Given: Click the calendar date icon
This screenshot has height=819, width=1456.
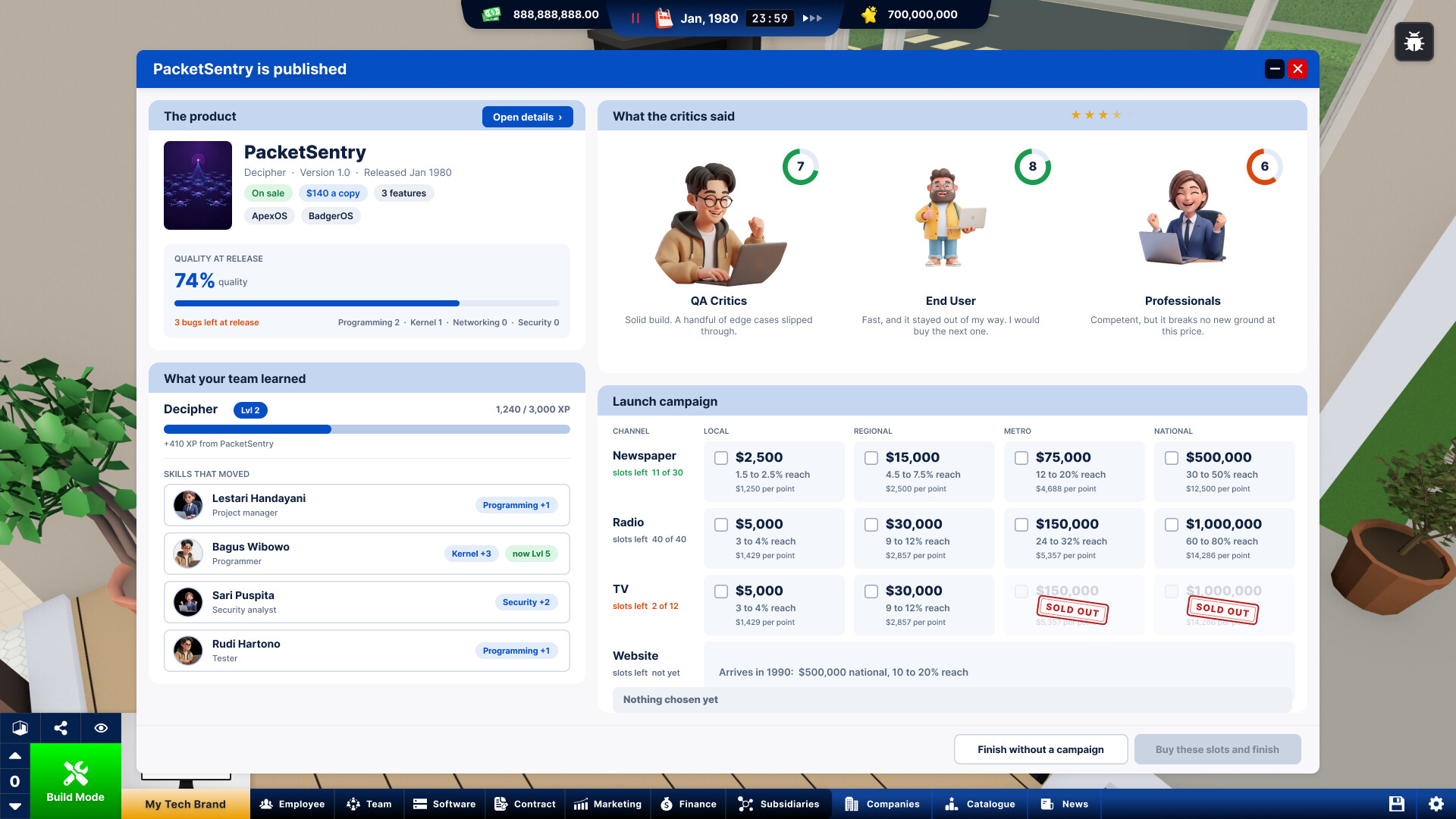Looking at the screenshot, I should pyautogui.click(x=664, y=17).
